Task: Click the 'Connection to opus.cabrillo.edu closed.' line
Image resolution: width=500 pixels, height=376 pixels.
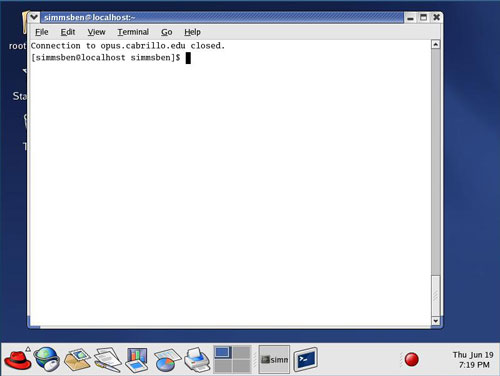Action: pyautogui.click(x=128, y=46)
